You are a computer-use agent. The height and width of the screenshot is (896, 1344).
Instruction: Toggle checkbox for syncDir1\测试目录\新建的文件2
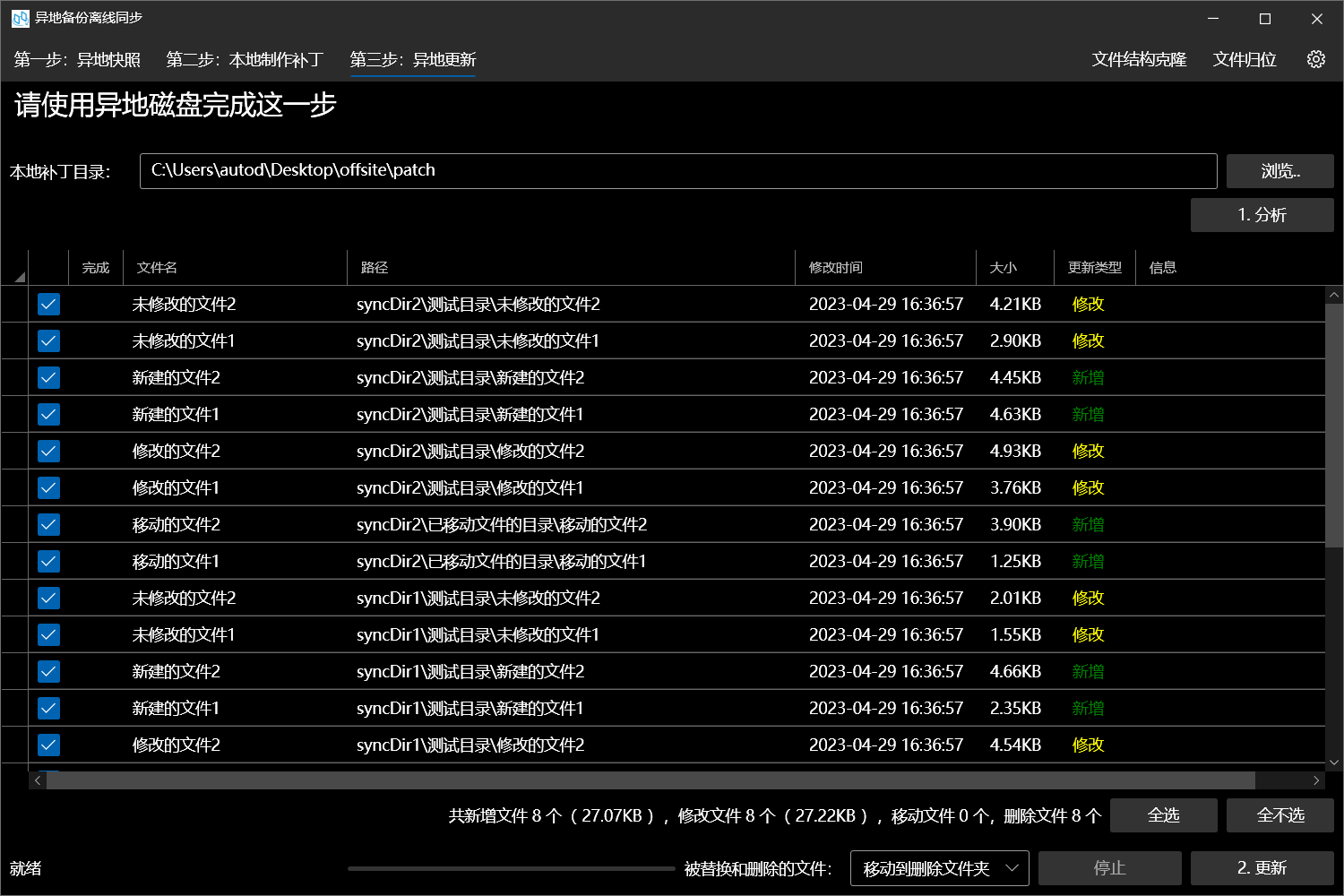point(49,672)
